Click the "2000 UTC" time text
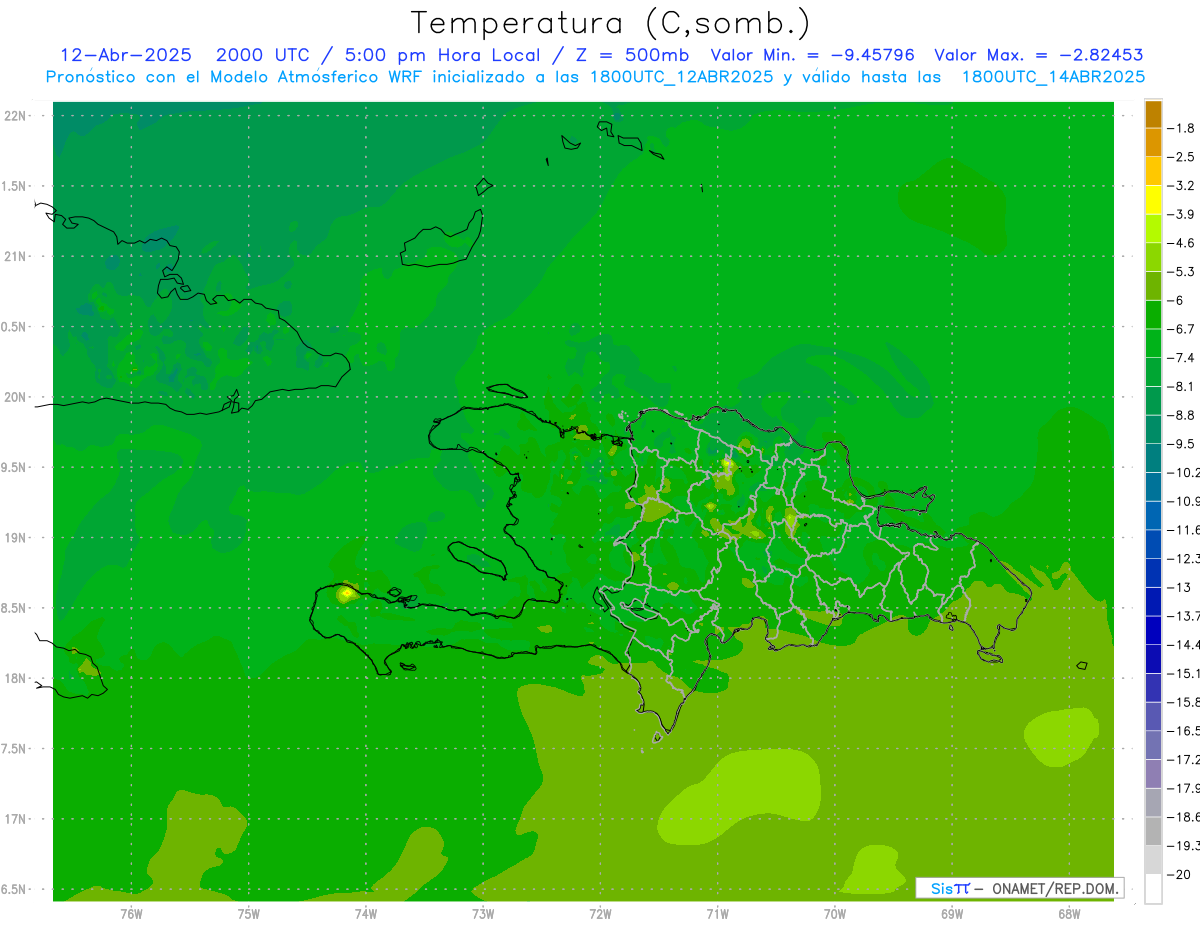 (x=262, y=55)
